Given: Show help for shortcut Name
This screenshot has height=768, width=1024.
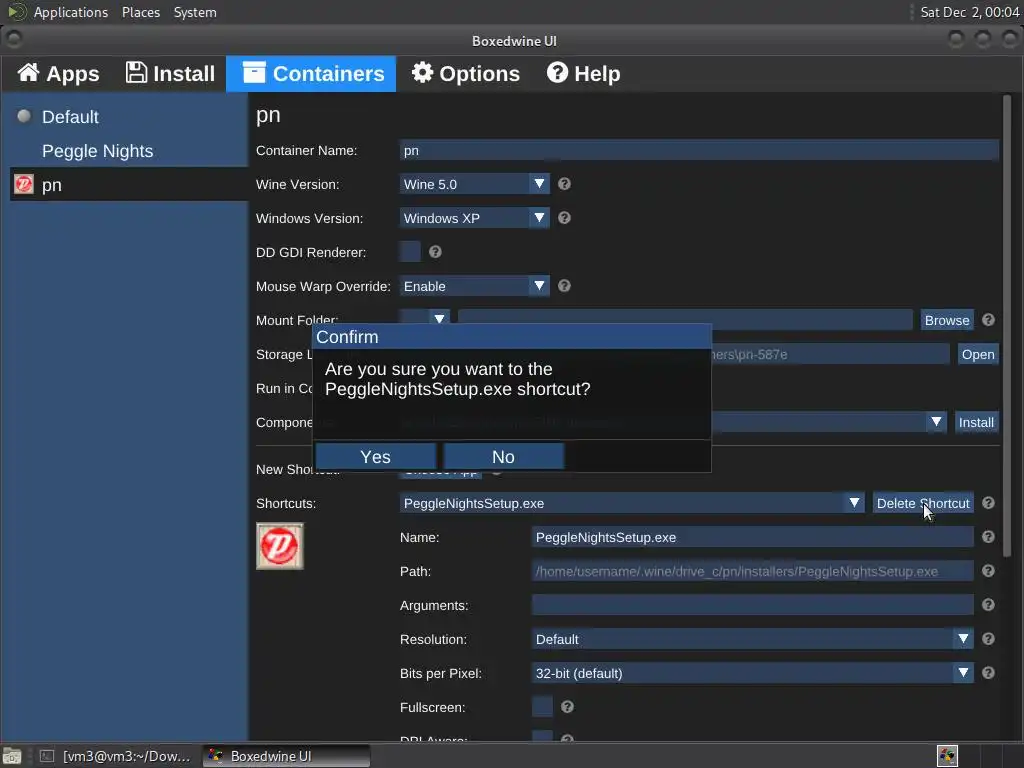Looking at the screenshot, I should (x=988, y=537).
